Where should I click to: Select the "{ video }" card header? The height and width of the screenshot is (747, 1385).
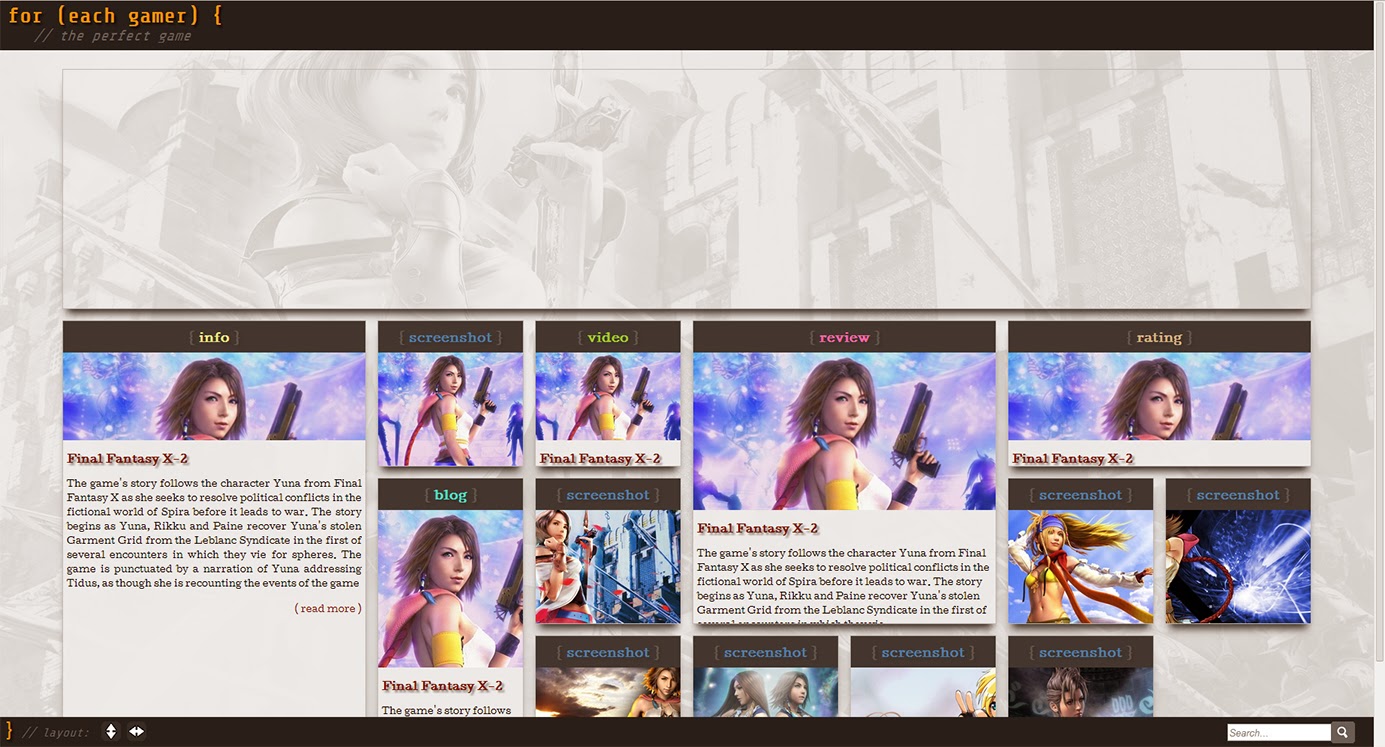tap(608, 337)
